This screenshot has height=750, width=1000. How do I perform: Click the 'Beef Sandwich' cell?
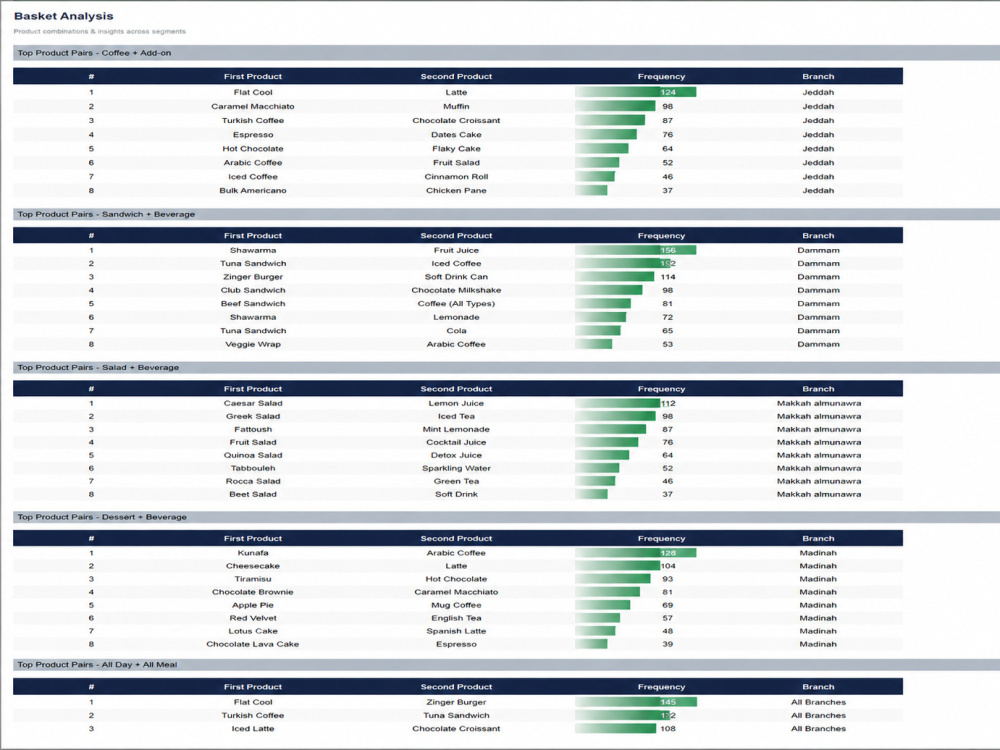click(x=253, y=304)
